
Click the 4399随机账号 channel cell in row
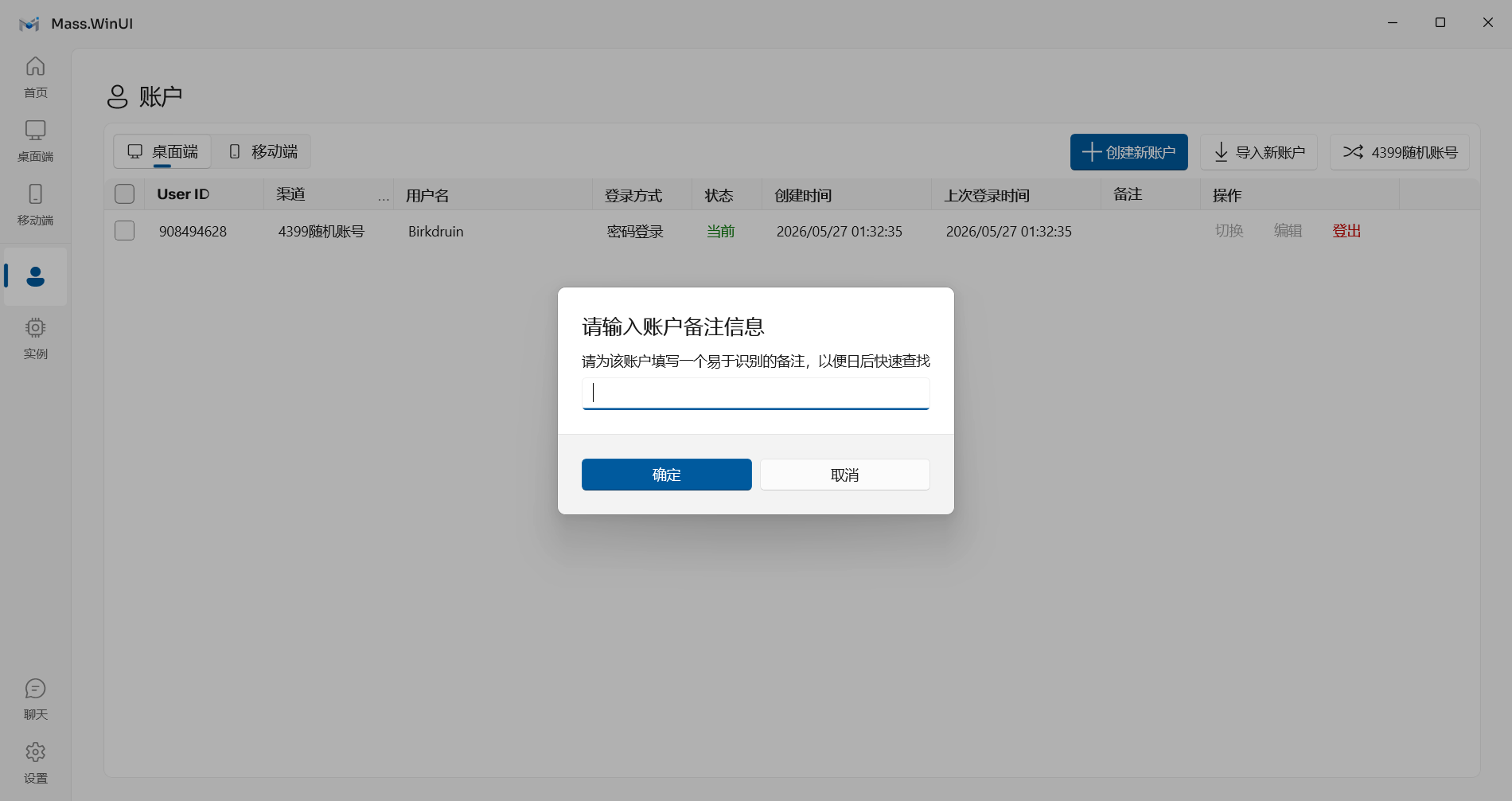(x=321, y=232)
